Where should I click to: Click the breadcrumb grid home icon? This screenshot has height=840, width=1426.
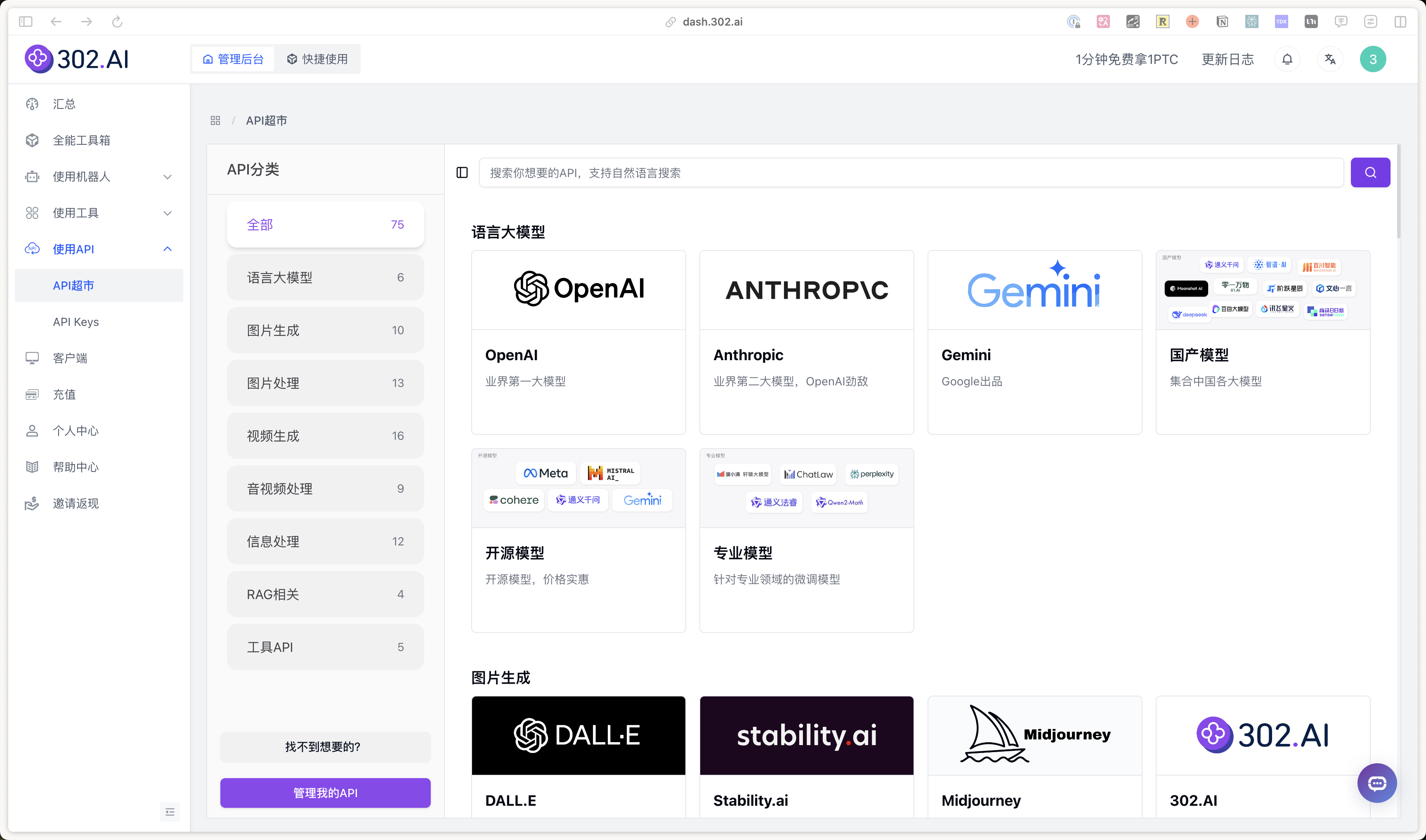click(x=215, y=120)
